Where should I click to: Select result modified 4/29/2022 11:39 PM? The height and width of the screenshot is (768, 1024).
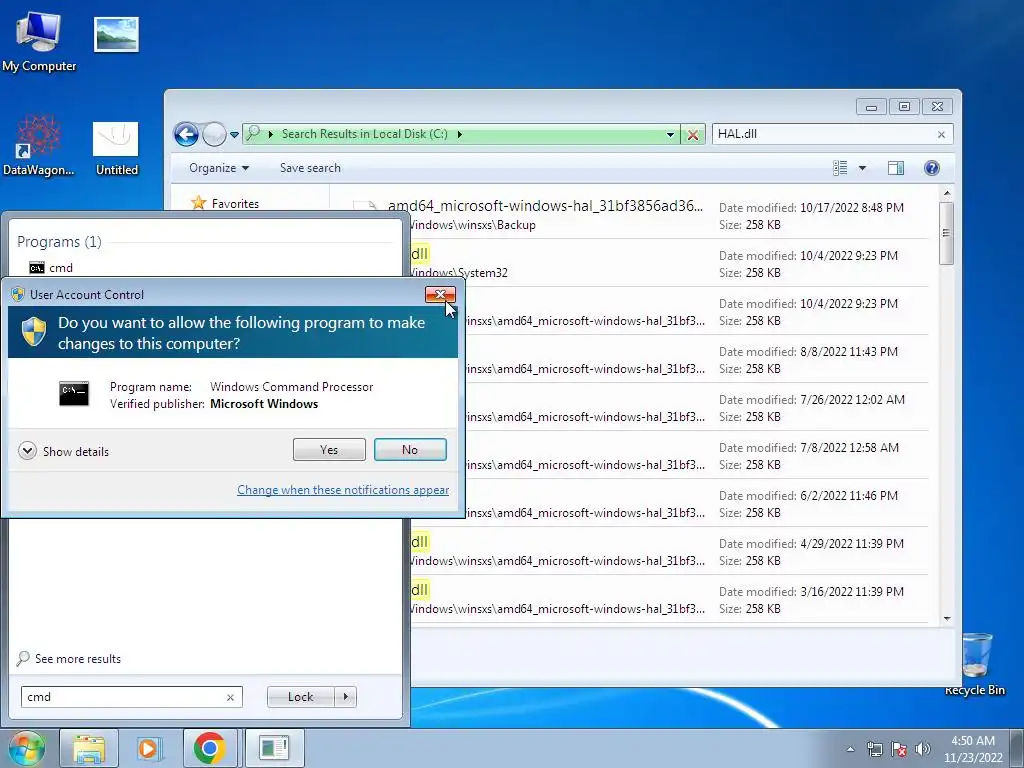coord(669,551)
